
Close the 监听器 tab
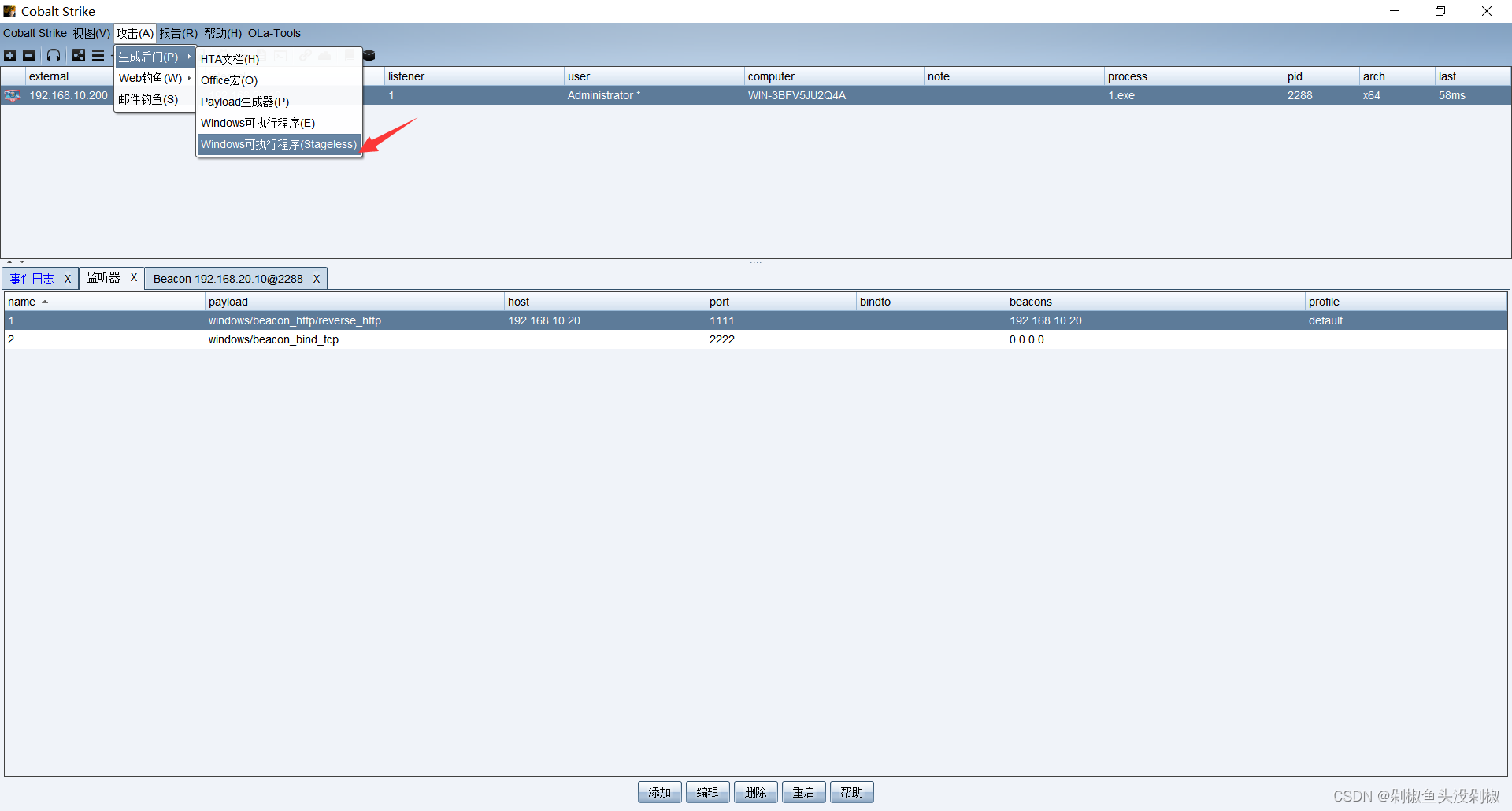(x=134, y=277)
